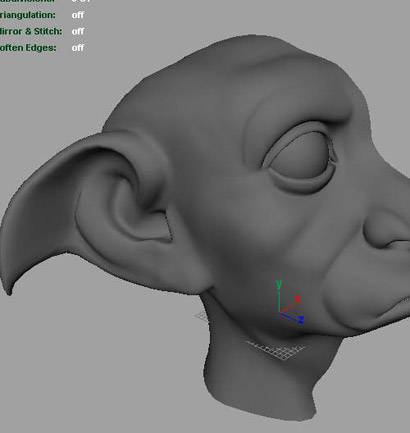Click the Mirror & Stitch HUD label
Image resolution: width=410 pixels, height=433 pixels.
[31, 31]
